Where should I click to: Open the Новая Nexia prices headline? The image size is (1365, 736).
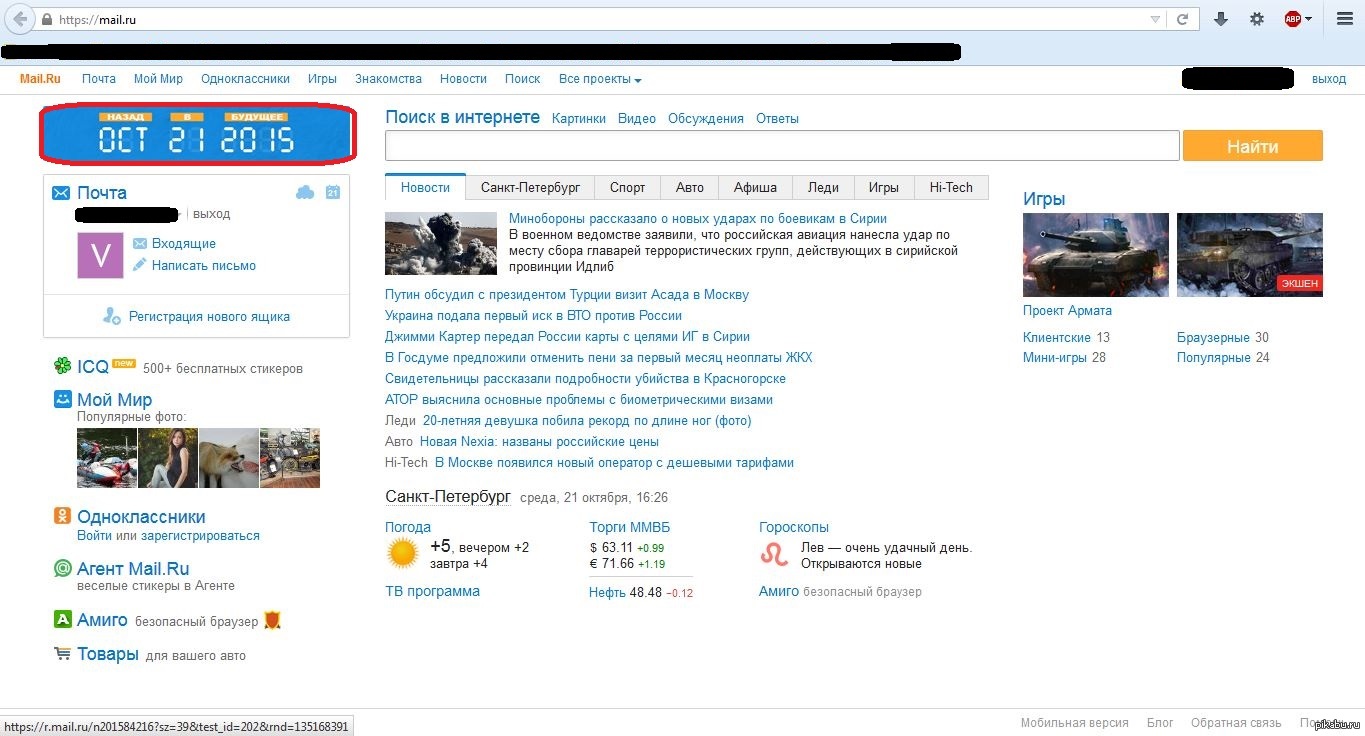coord(539,442)
